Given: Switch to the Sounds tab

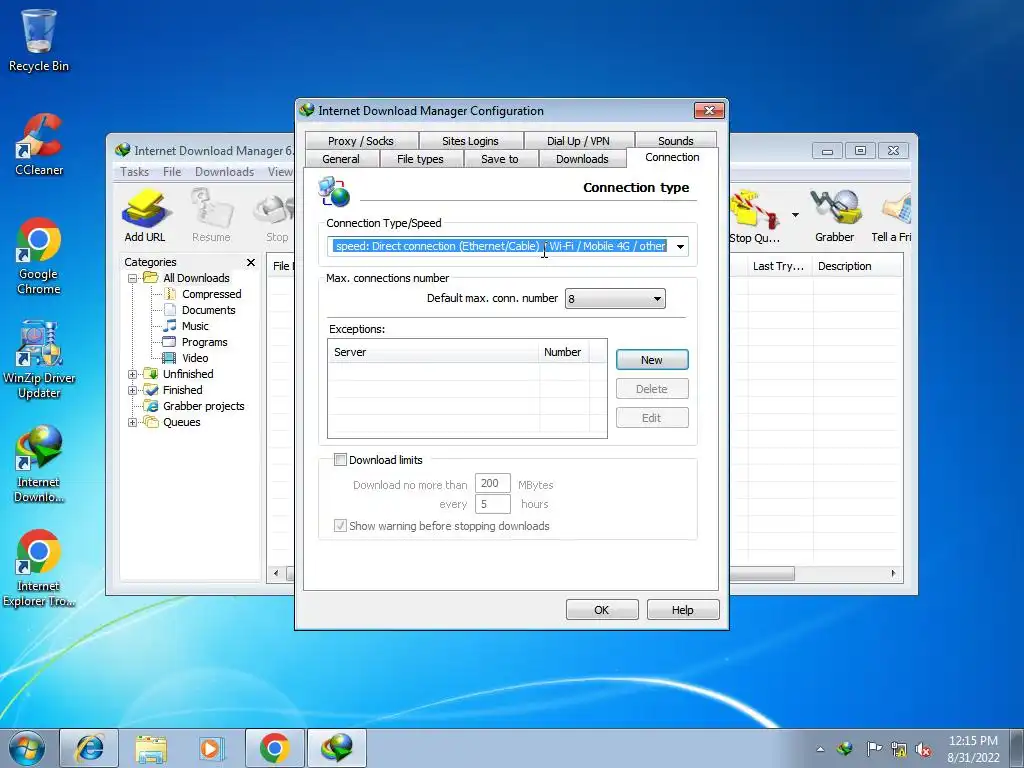Looking at the screenshot, I should tap(675, 140).
